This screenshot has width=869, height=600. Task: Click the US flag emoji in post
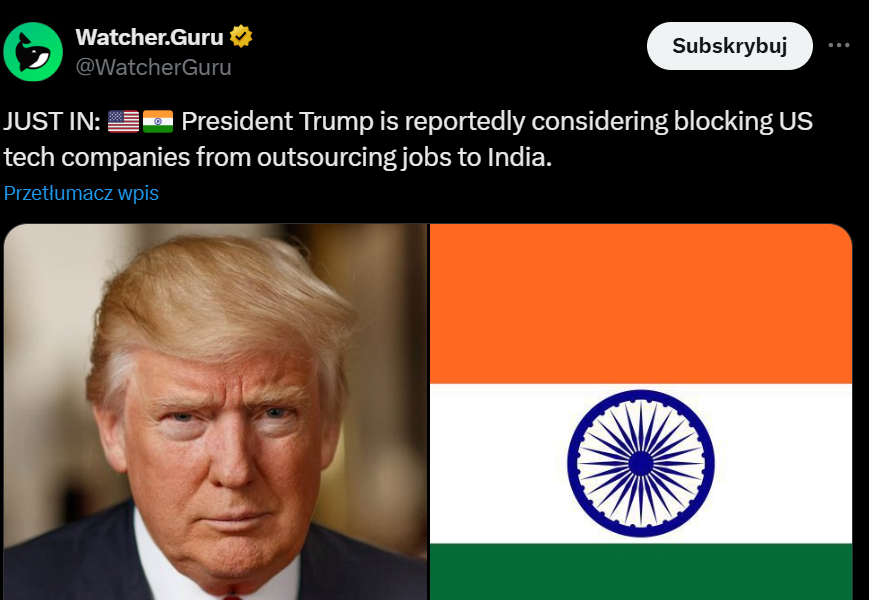tap(124, 121)
